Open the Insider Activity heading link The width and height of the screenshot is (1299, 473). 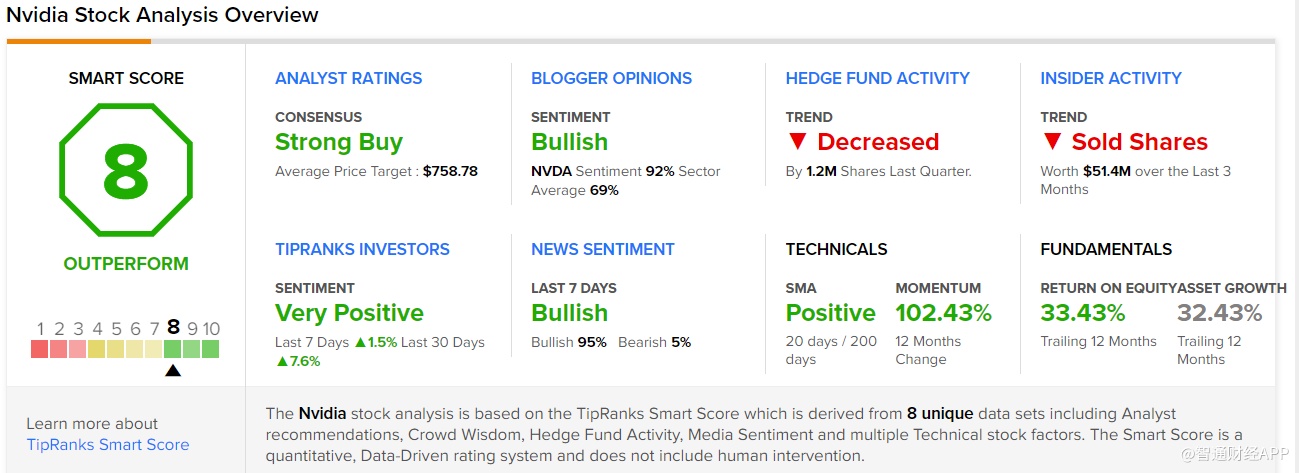pyautogui.click(x=1110, y=78)
